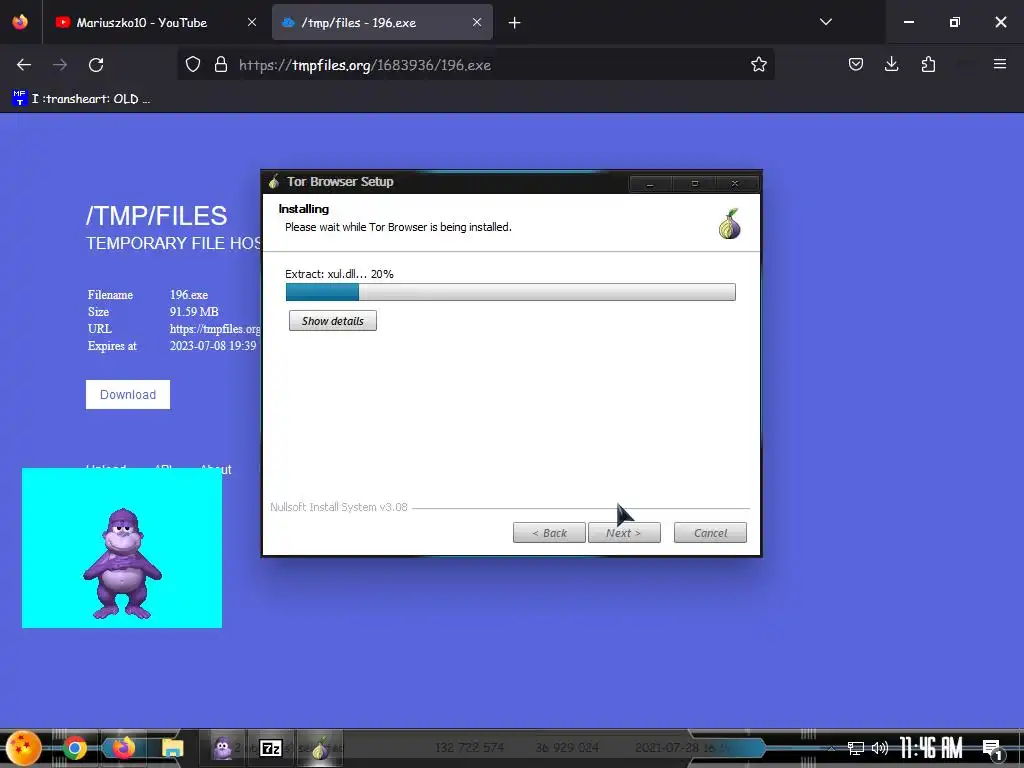Open network status tray icon

(x=856, y=748)
